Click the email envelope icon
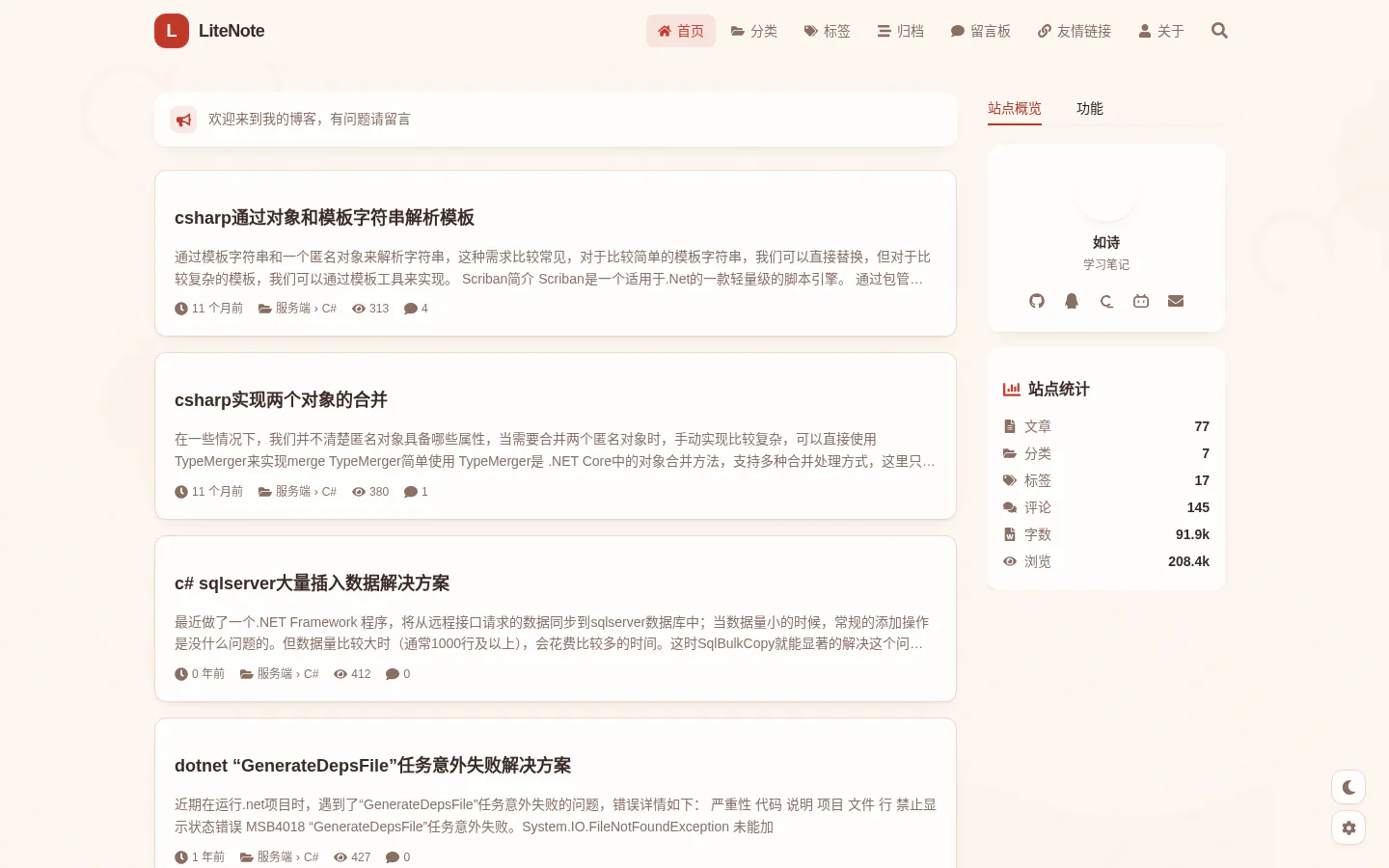Screen dimensions: 1389x868 point(1176,301)
